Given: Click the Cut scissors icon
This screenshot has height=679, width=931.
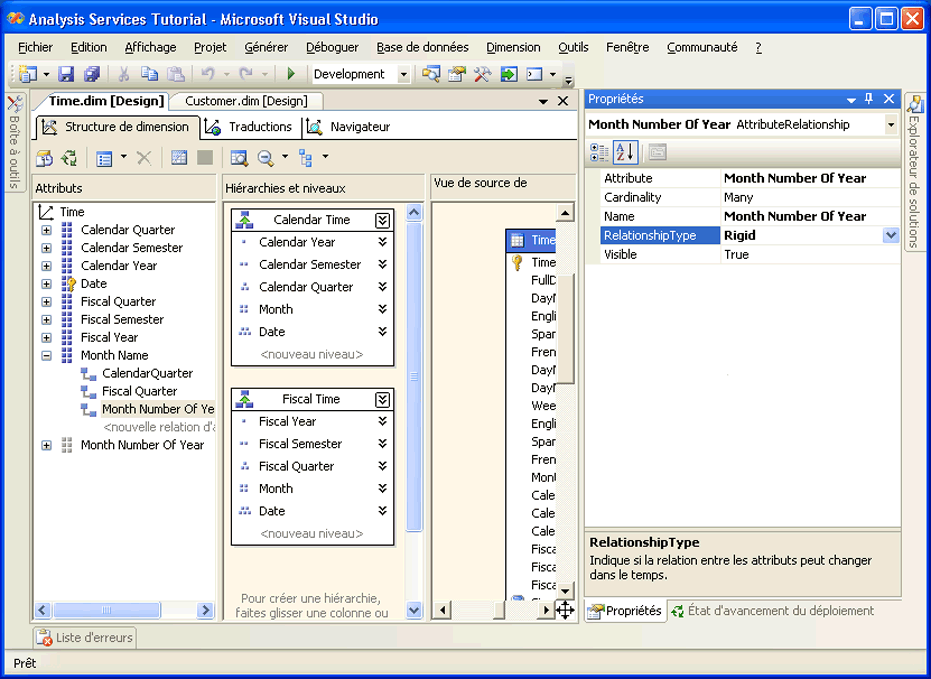Looking at the screenshot, I should point(123,74).
